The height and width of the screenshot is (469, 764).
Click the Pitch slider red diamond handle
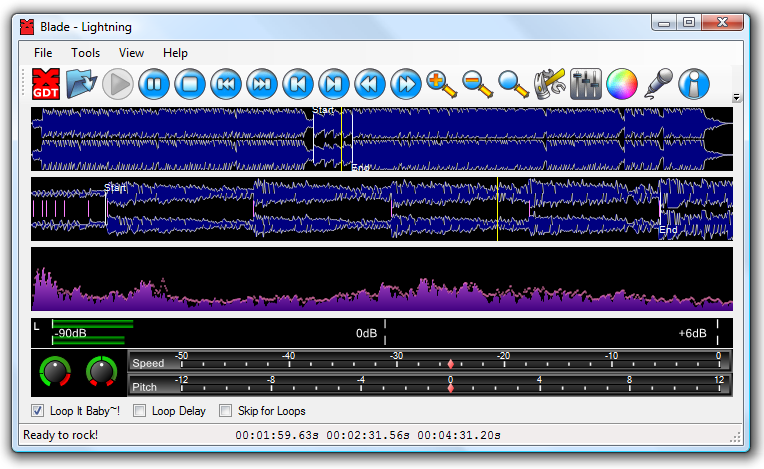[451, 388]
